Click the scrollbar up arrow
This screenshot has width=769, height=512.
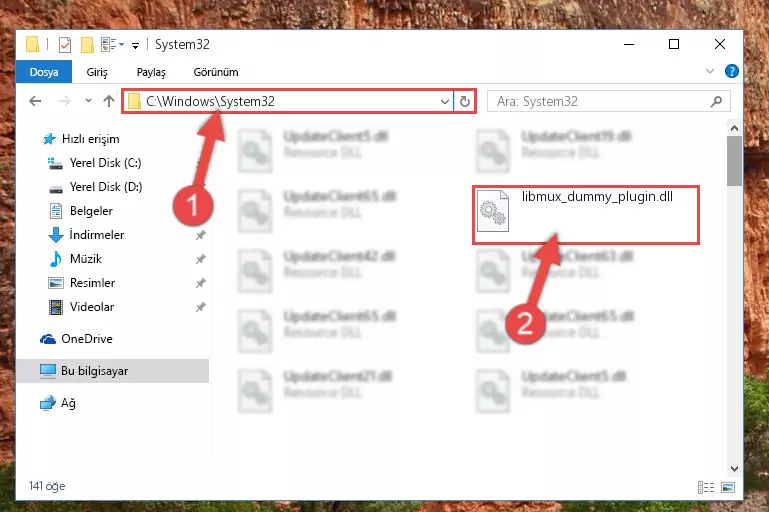click(x=734, y=128)
